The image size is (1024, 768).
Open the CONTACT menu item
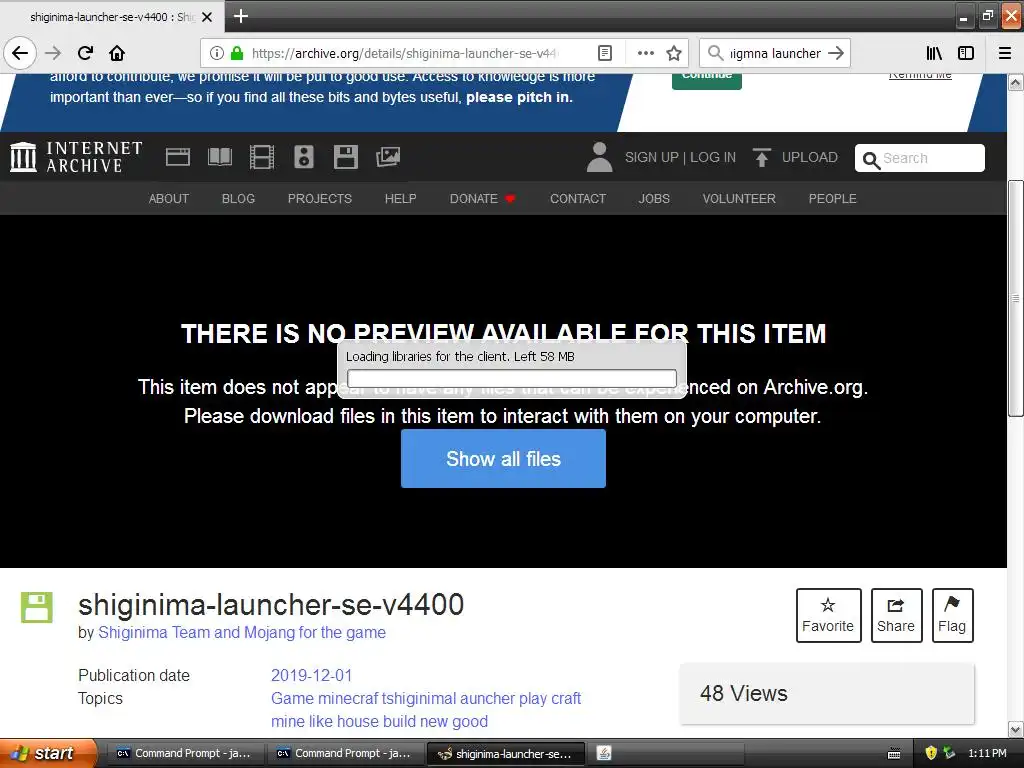click(x=578, y=199)
